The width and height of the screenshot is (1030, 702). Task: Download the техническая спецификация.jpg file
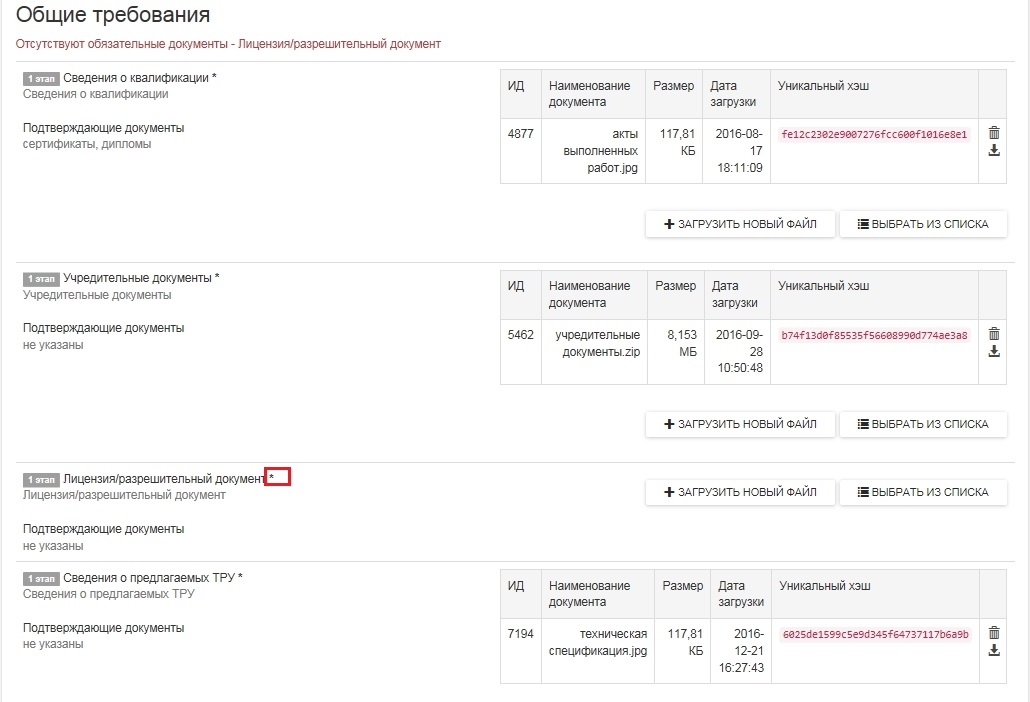[993, 650]
